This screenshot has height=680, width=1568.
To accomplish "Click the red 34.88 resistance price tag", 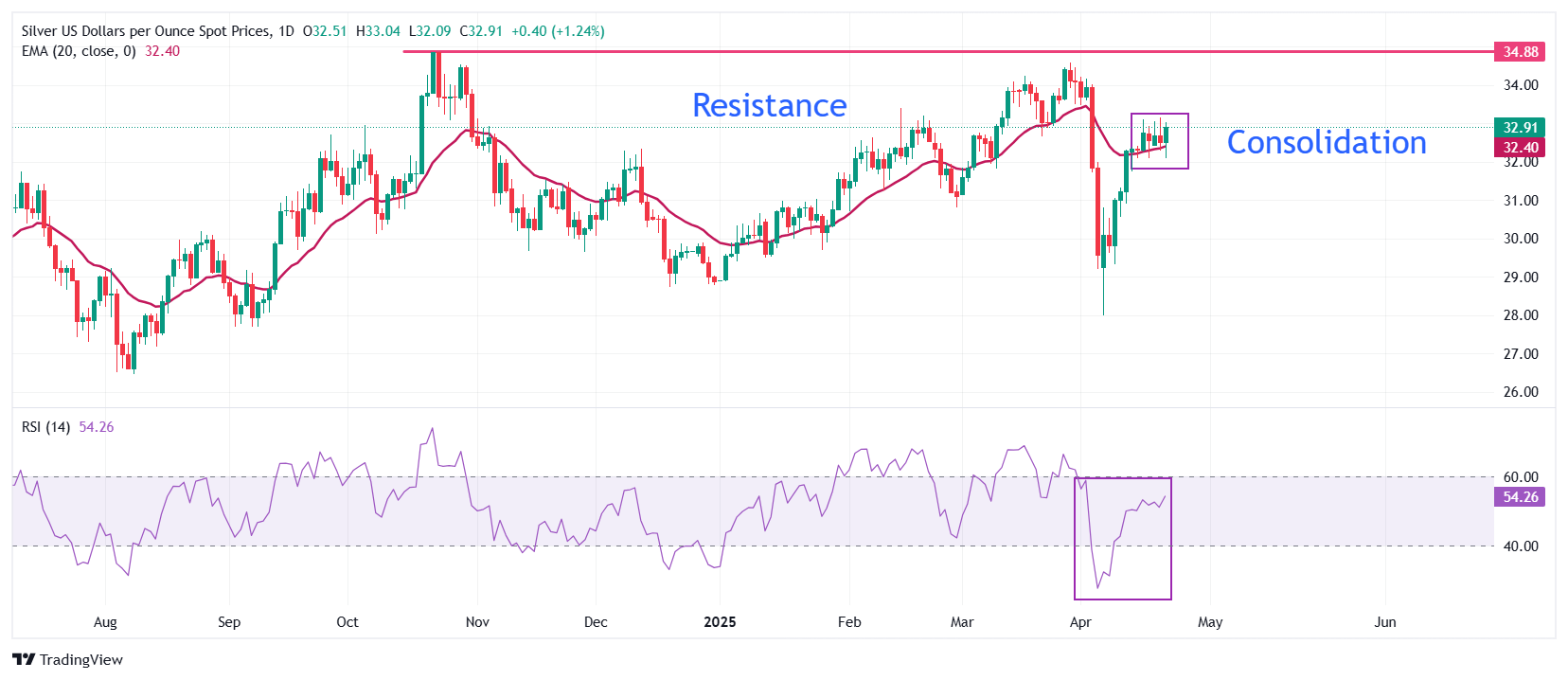I will point(1520,52).
